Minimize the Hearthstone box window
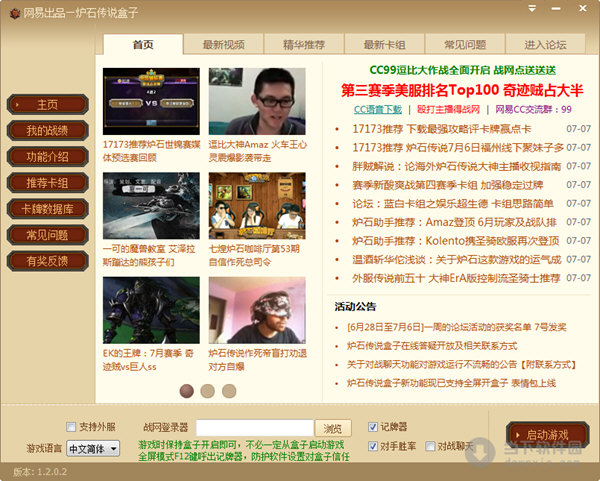 click(556, 8)
